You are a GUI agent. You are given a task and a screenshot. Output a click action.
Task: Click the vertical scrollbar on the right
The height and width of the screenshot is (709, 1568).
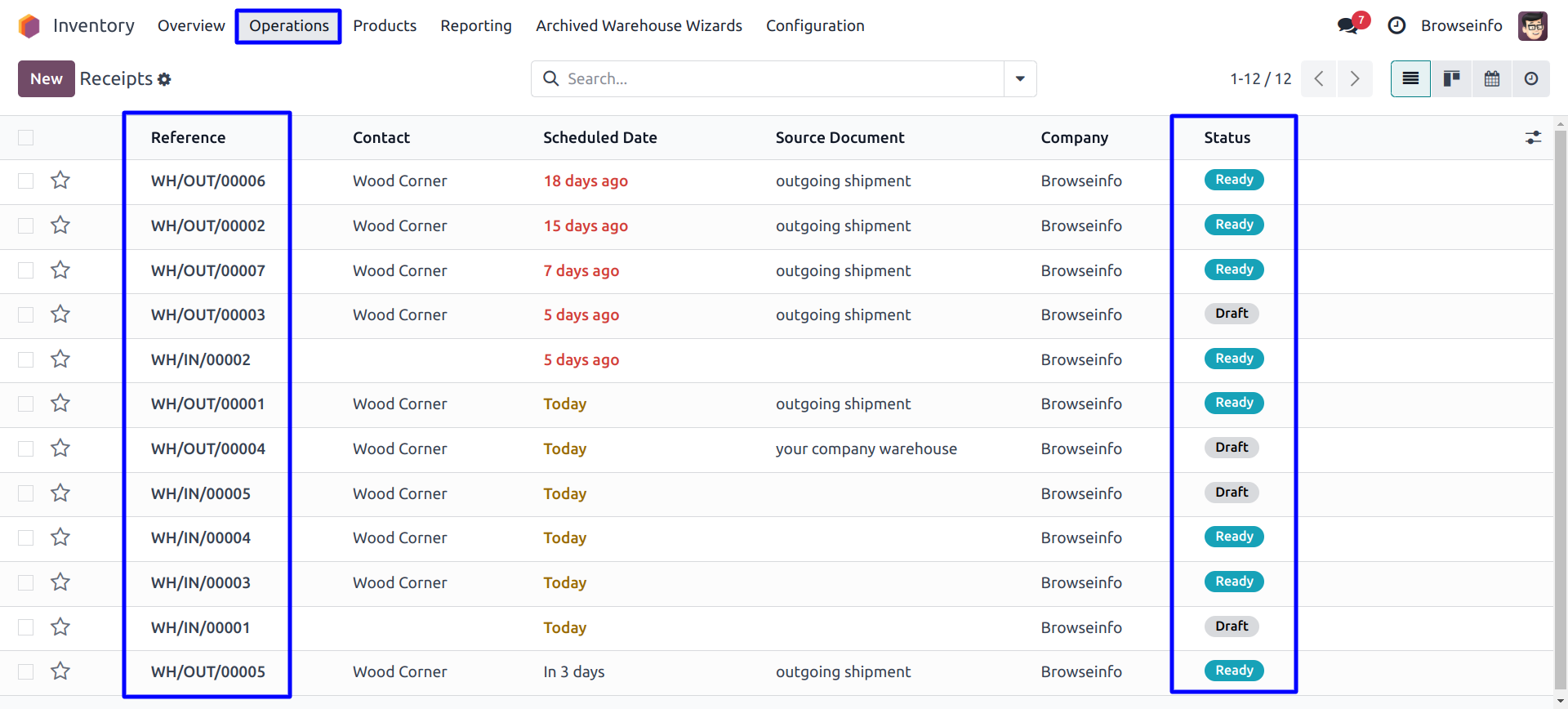1561,408
